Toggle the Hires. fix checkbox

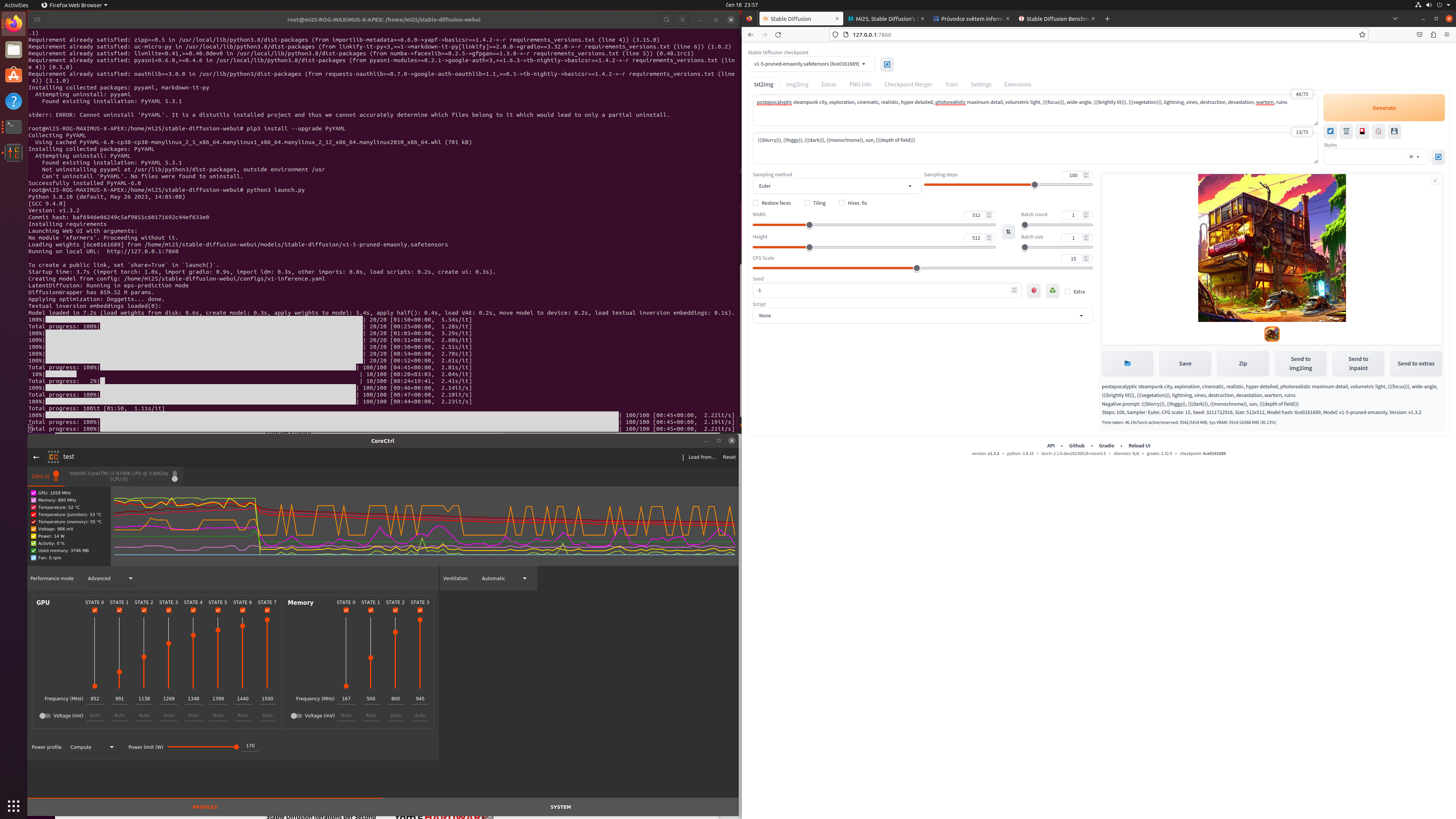coord(842,203)
